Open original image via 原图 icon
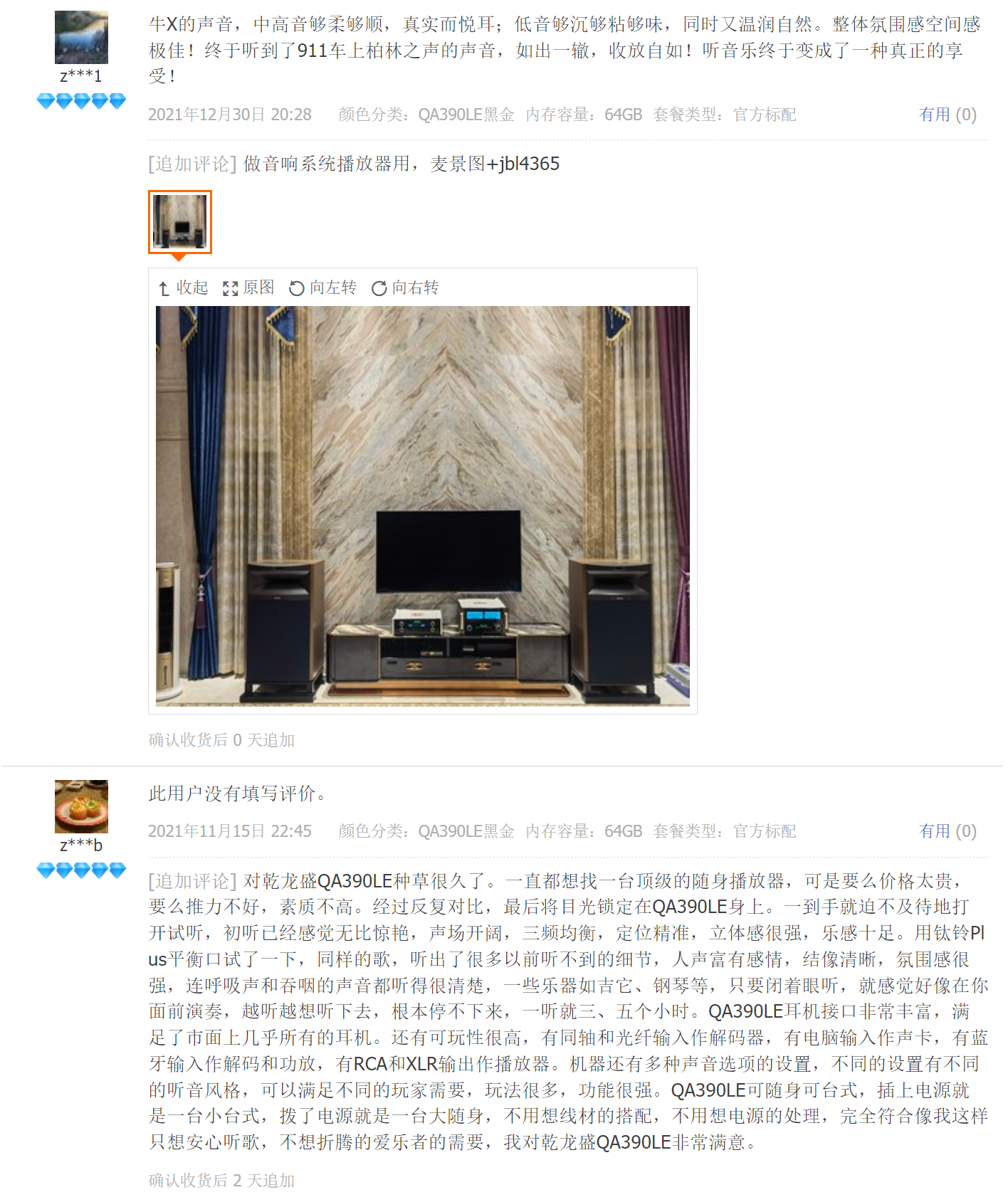Image resolution: width=1008 pixels, height=1202 pixels. (x=230, y=288)
